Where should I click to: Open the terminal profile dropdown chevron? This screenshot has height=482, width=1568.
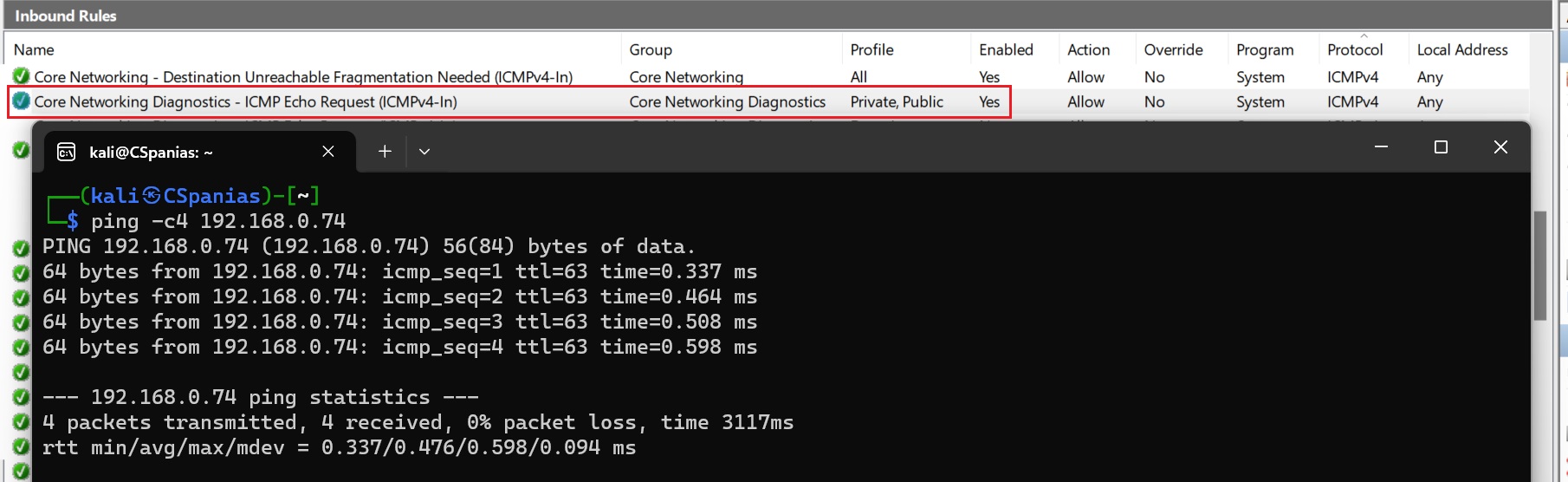[424, 152]
